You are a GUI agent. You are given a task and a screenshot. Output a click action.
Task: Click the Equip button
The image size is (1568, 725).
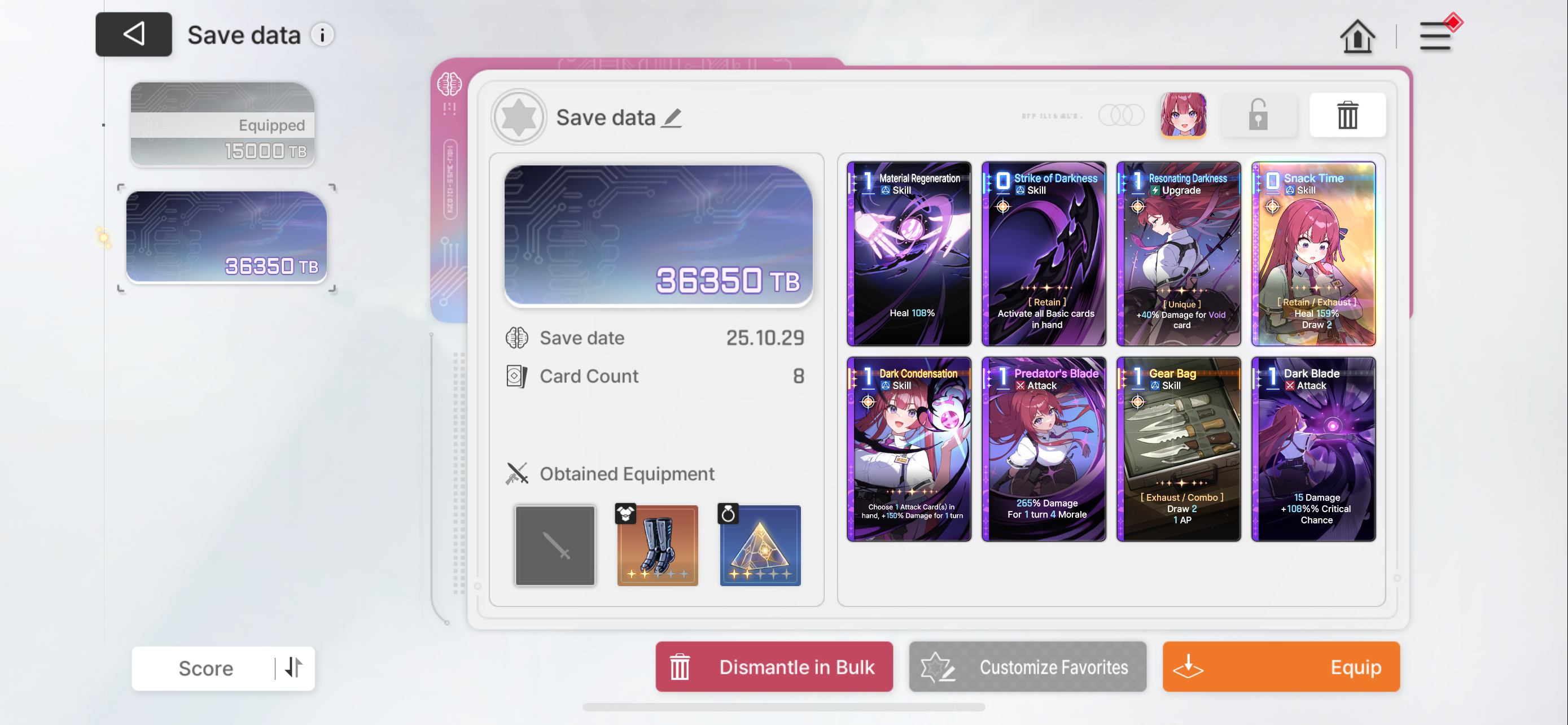1281,667
